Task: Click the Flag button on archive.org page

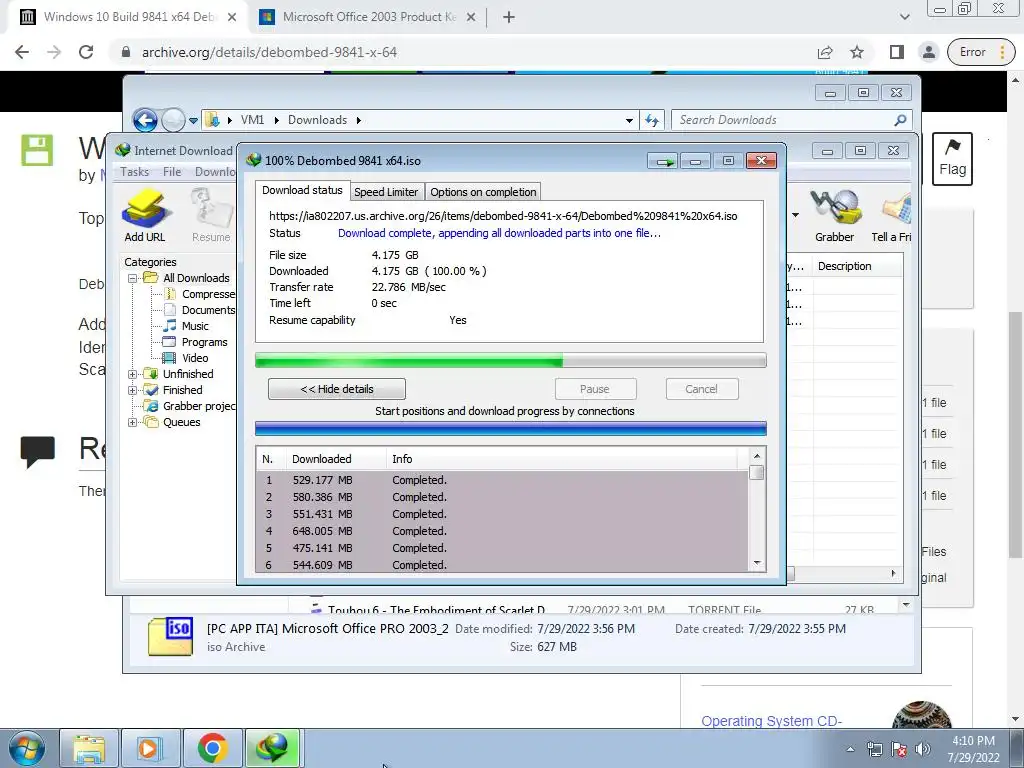Action: [952, 159]
